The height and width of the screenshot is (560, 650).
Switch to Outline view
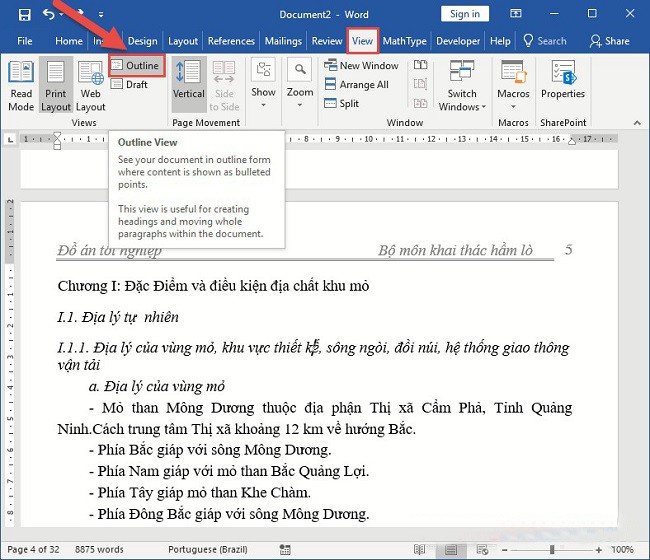click(x=137, y=65)
